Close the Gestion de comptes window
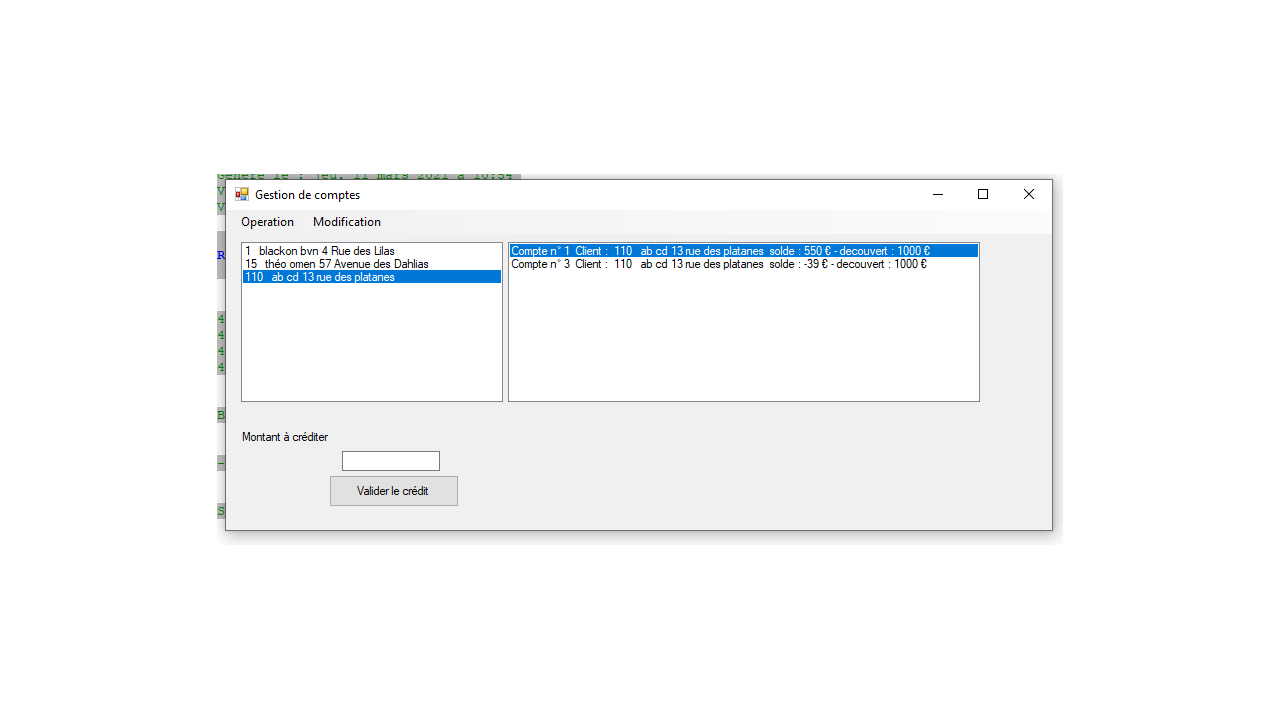The image size is (1280, 720). [x=1029, y=195]
